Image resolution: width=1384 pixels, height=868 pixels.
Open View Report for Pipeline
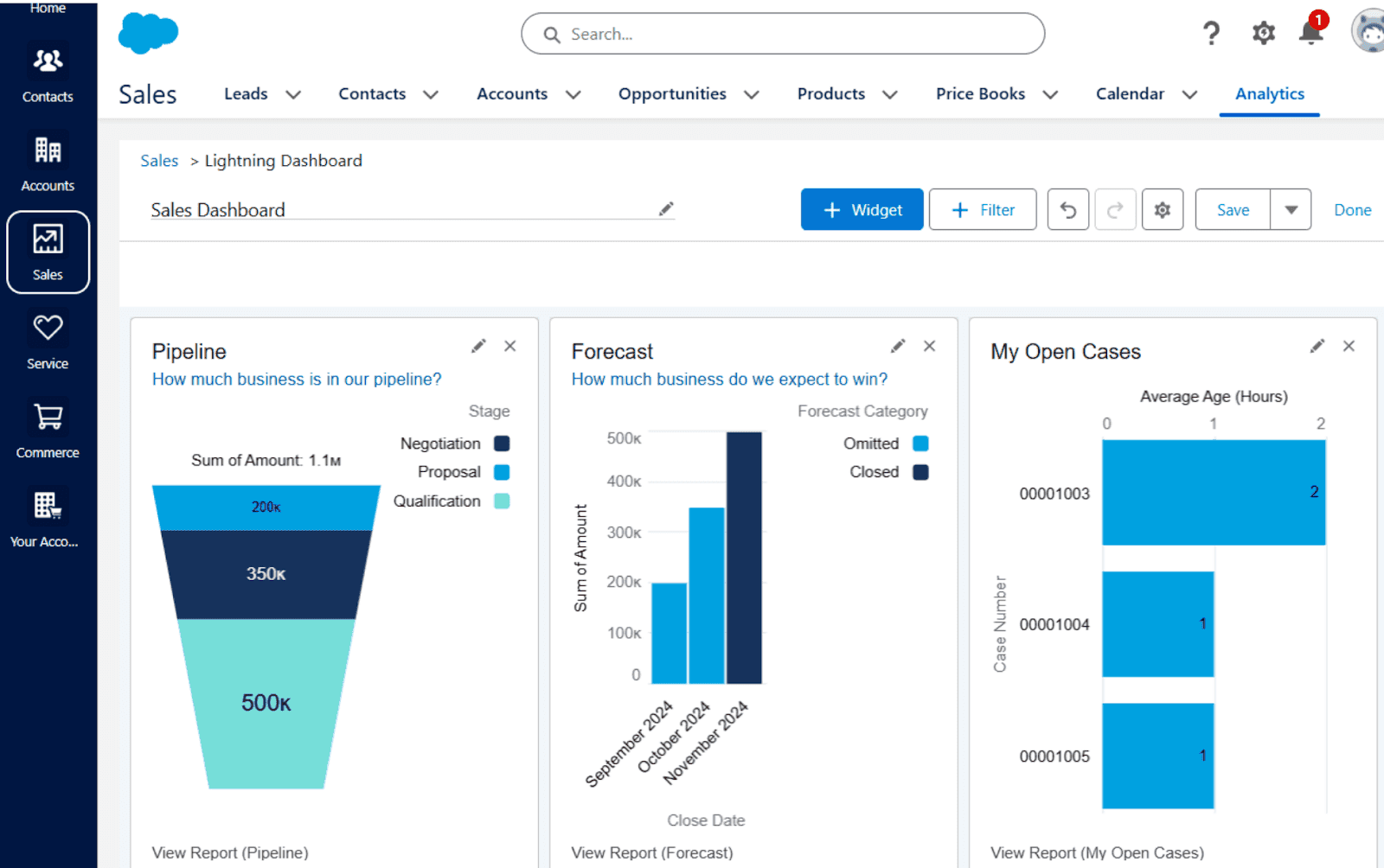click(x=229, y=852)
